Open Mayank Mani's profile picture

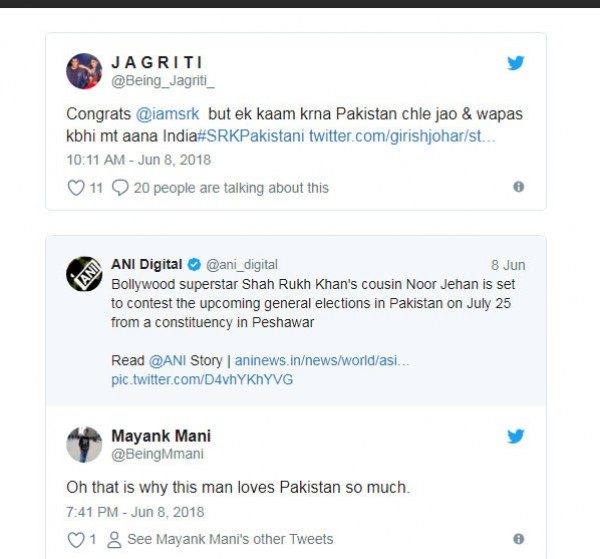tap(84, 445)
